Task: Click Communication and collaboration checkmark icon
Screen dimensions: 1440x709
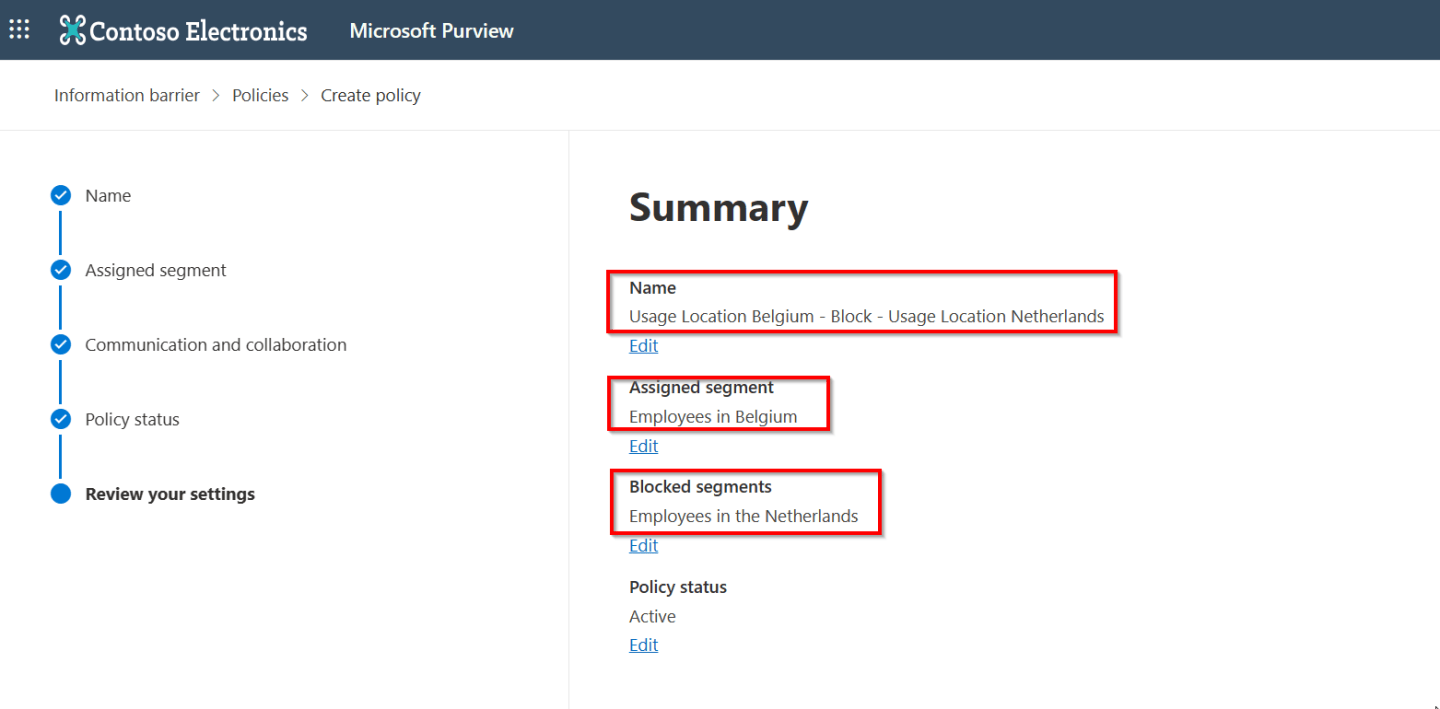Action: coord(61,344)
